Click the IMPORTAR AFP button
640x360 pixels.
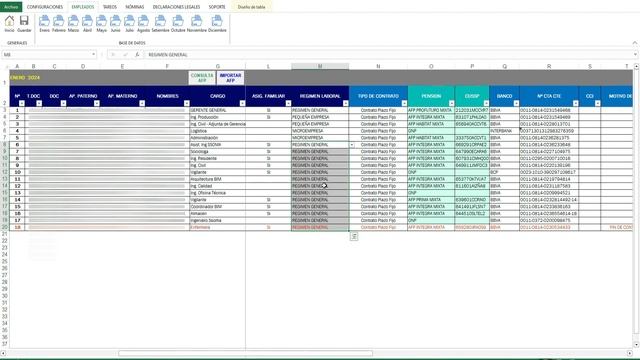(230, 78)
